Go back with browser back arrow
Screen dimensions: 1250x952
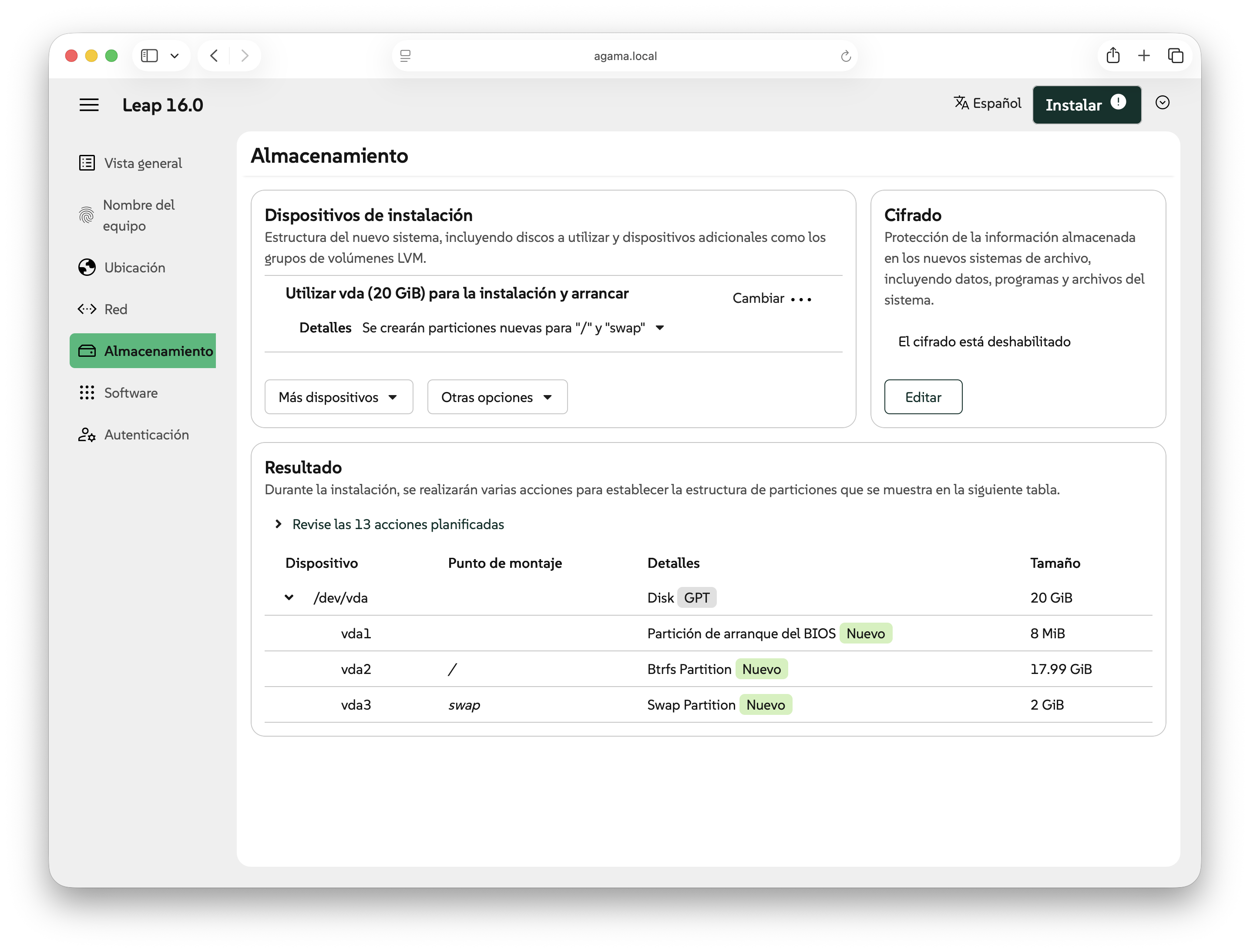pyautogui.click(x=214, y=56)
